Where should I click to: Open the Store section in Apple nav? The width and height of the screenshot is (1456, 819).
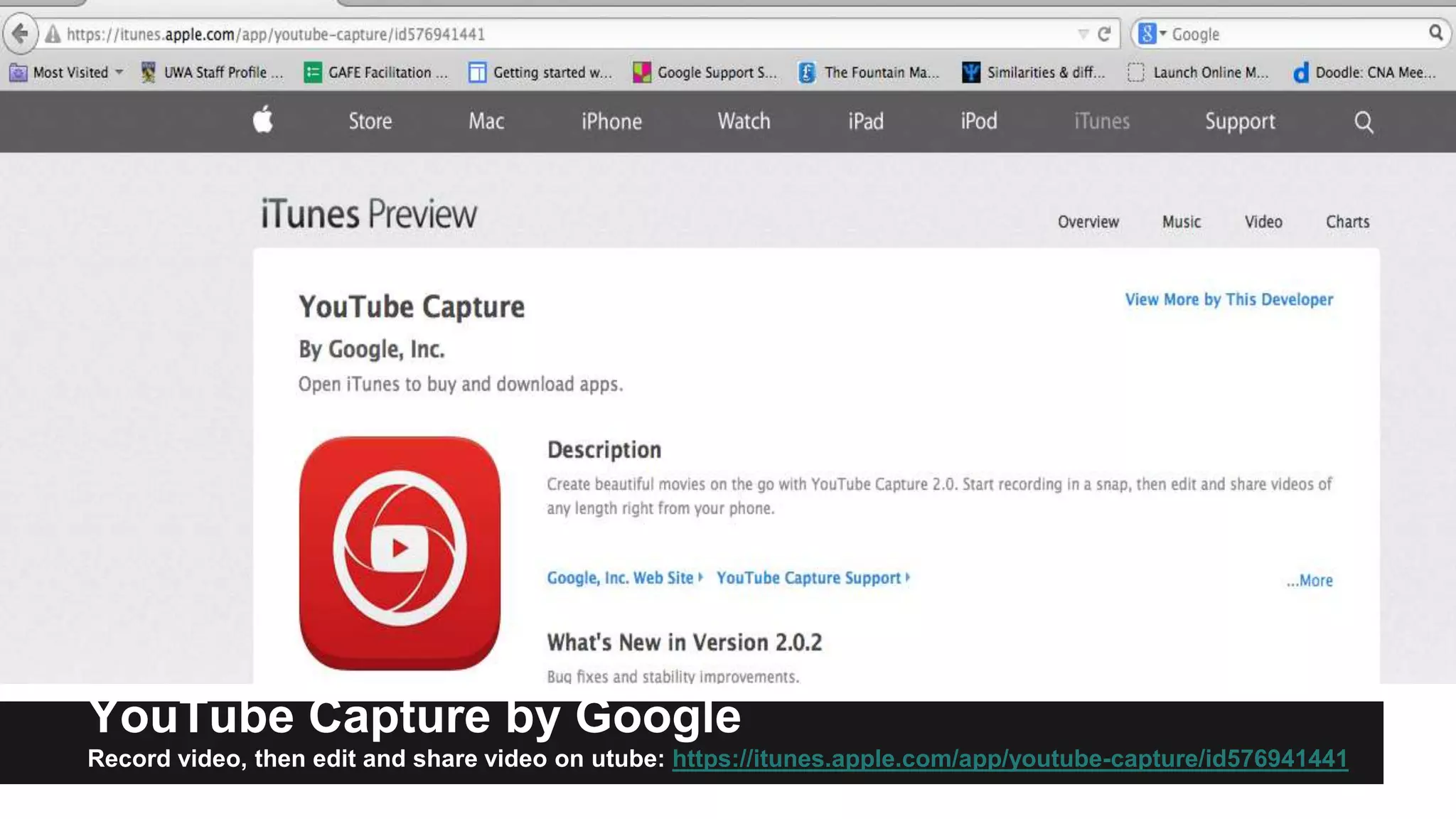coord(370,122)
